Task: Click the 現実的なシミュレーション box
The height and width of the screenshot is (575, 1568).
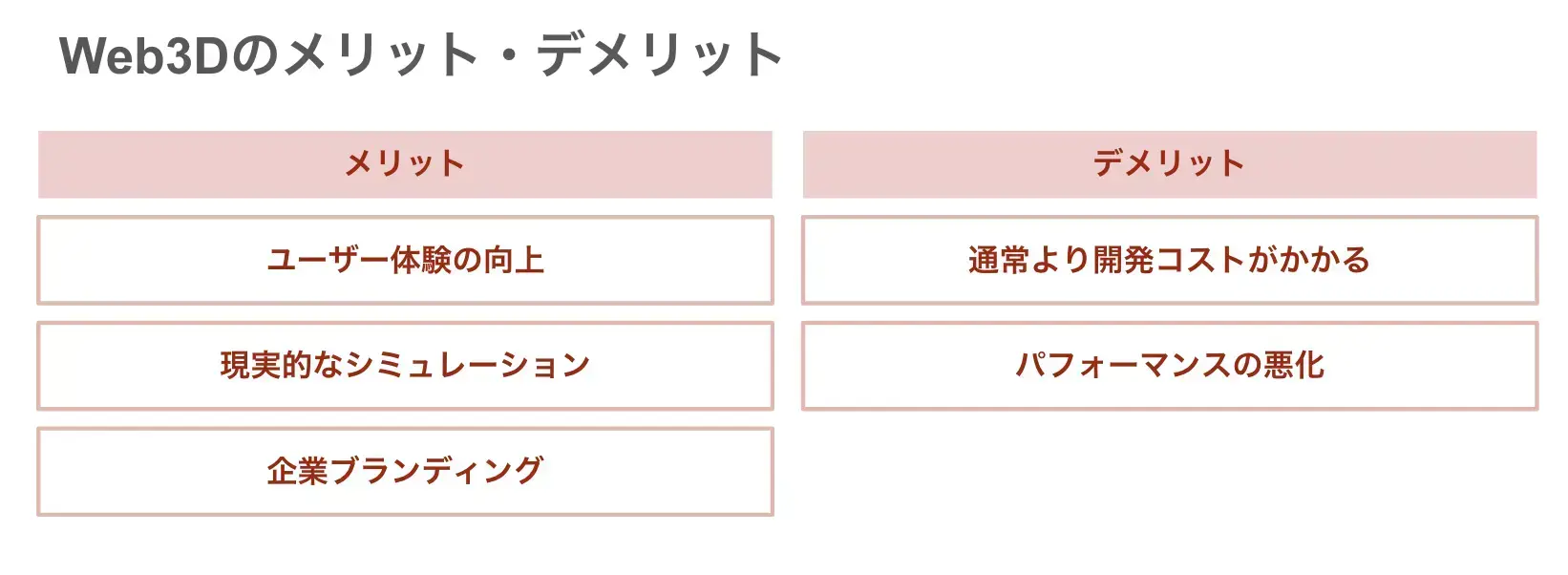Action: (405, 365)
